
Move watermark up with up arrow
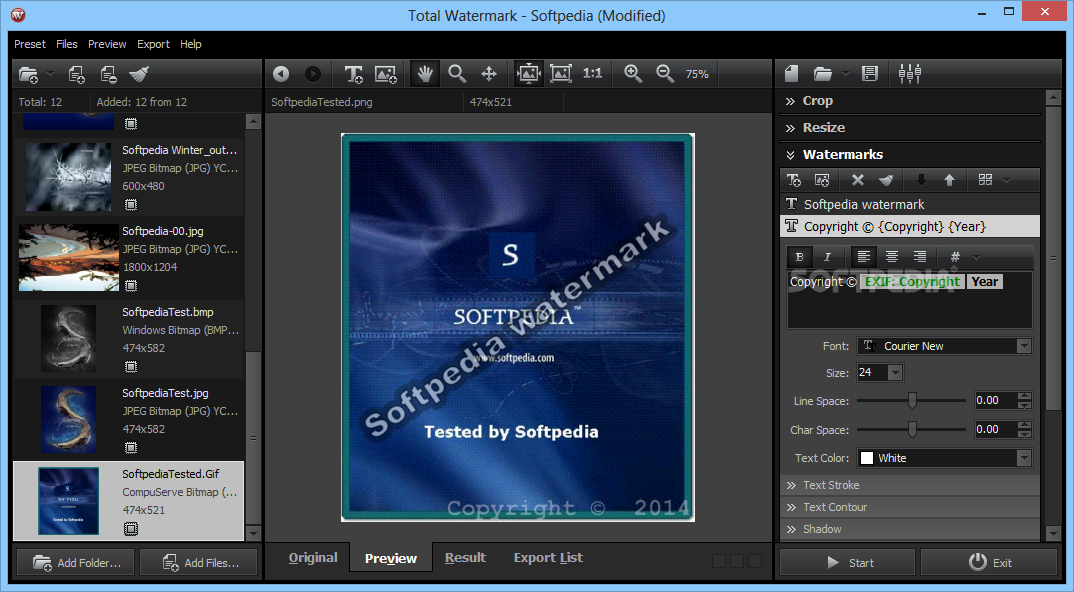click(949, 180)
